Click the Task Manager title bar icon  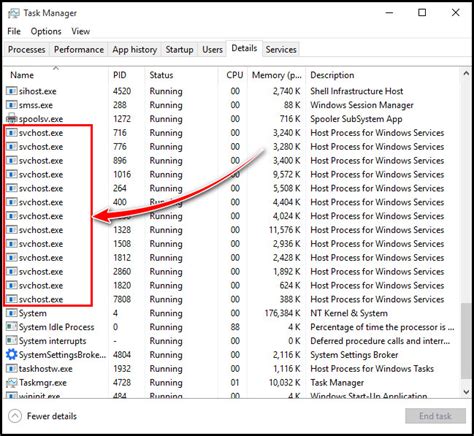(x=14, y=13)
